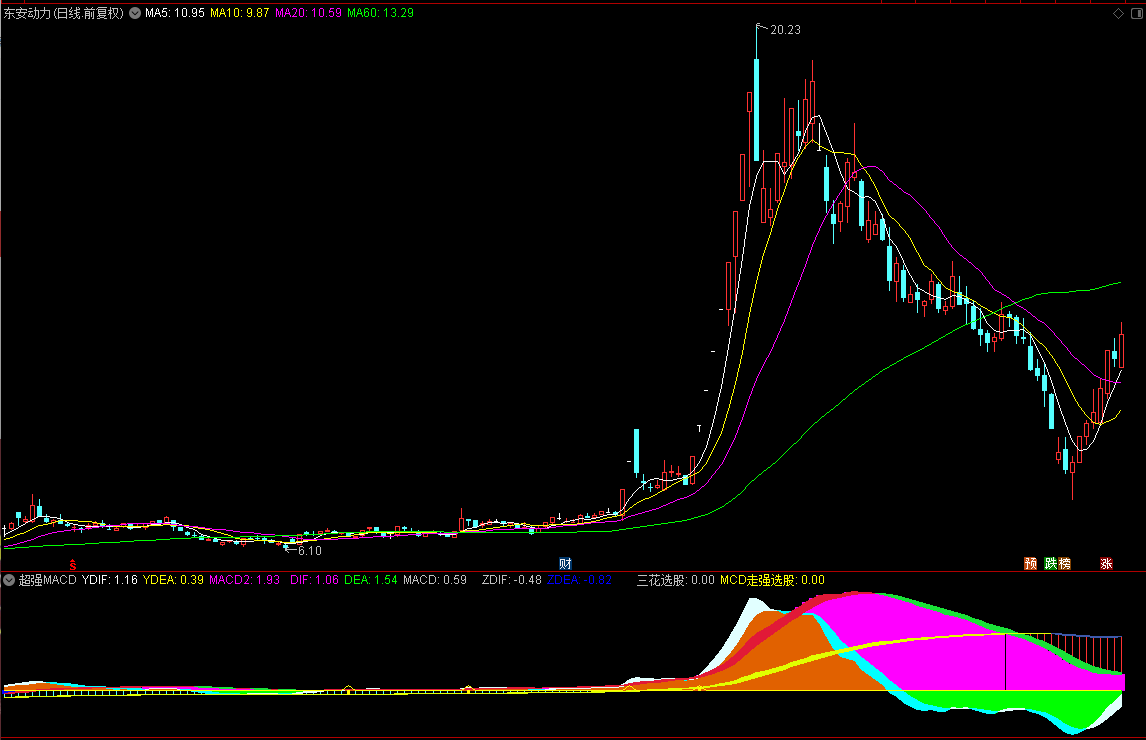Toggle the side panel icon at top right
Image resolution: width=1146 pixels, height=740 pixels.
[x=1136, y=14]
